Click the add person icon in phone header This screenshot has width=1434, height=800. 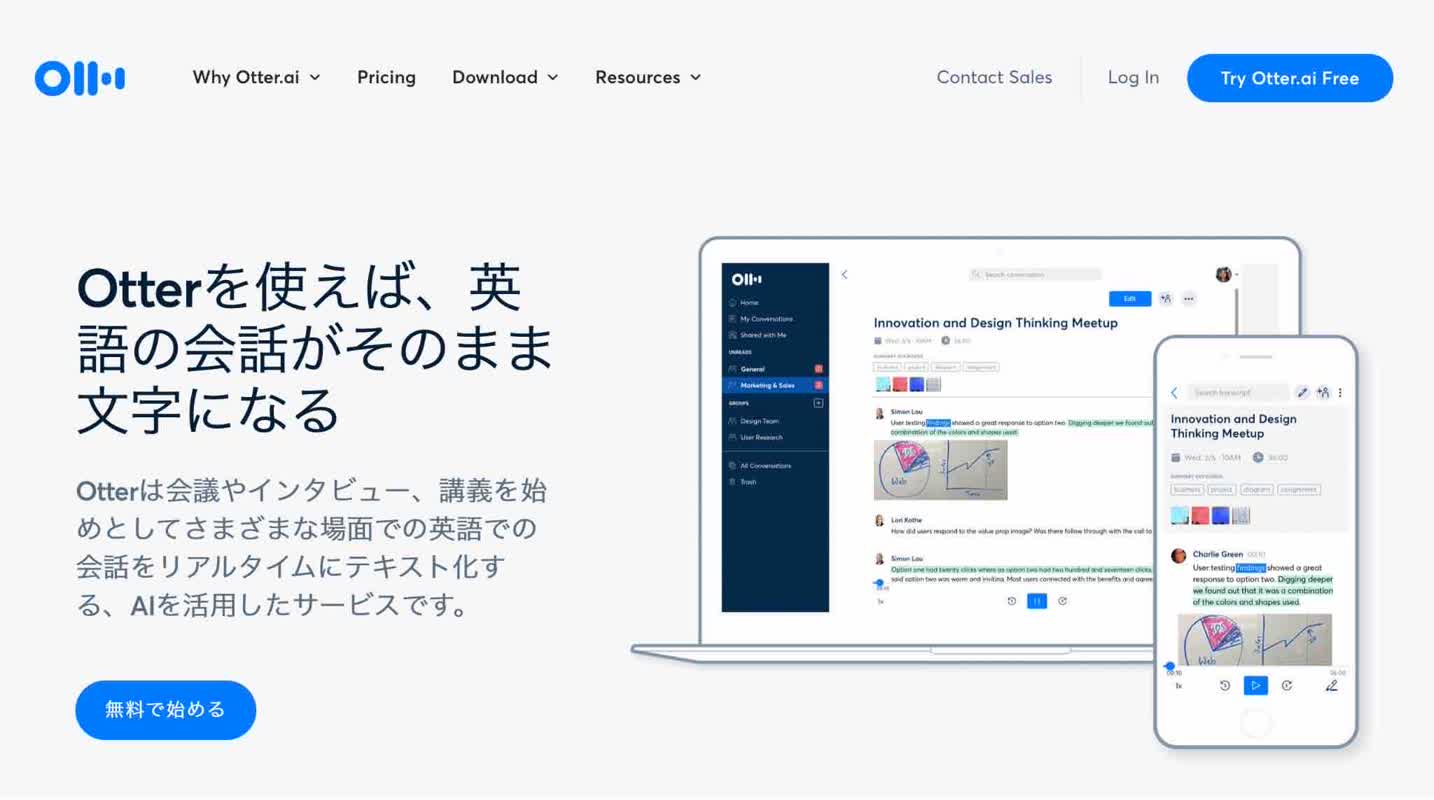pos(1323,393)
